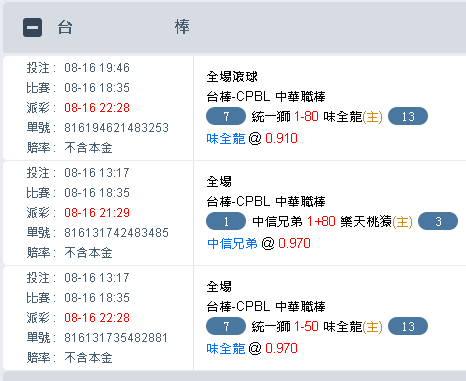Open 味全龍 @ 0.970 bet selection link

point(252,348)
